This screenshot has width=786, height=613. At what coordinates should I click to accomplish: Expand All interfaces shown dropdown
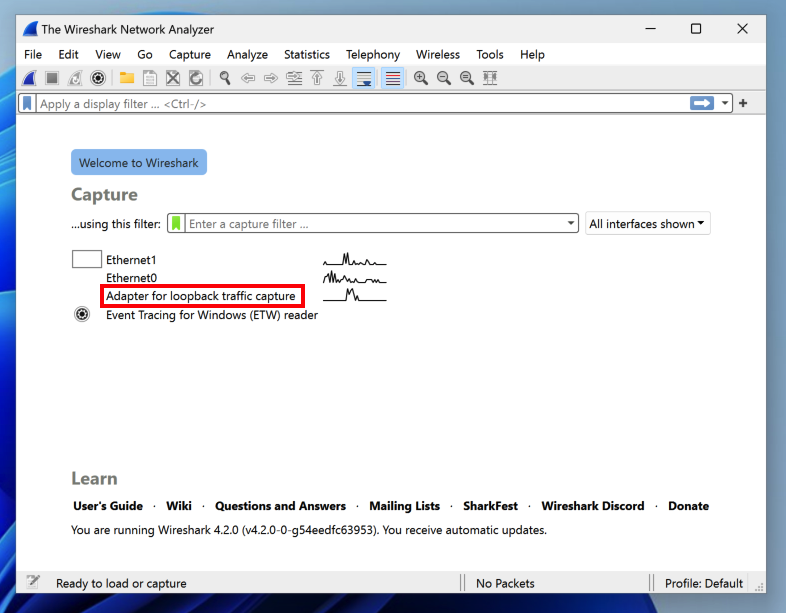(x=647, y=224)
